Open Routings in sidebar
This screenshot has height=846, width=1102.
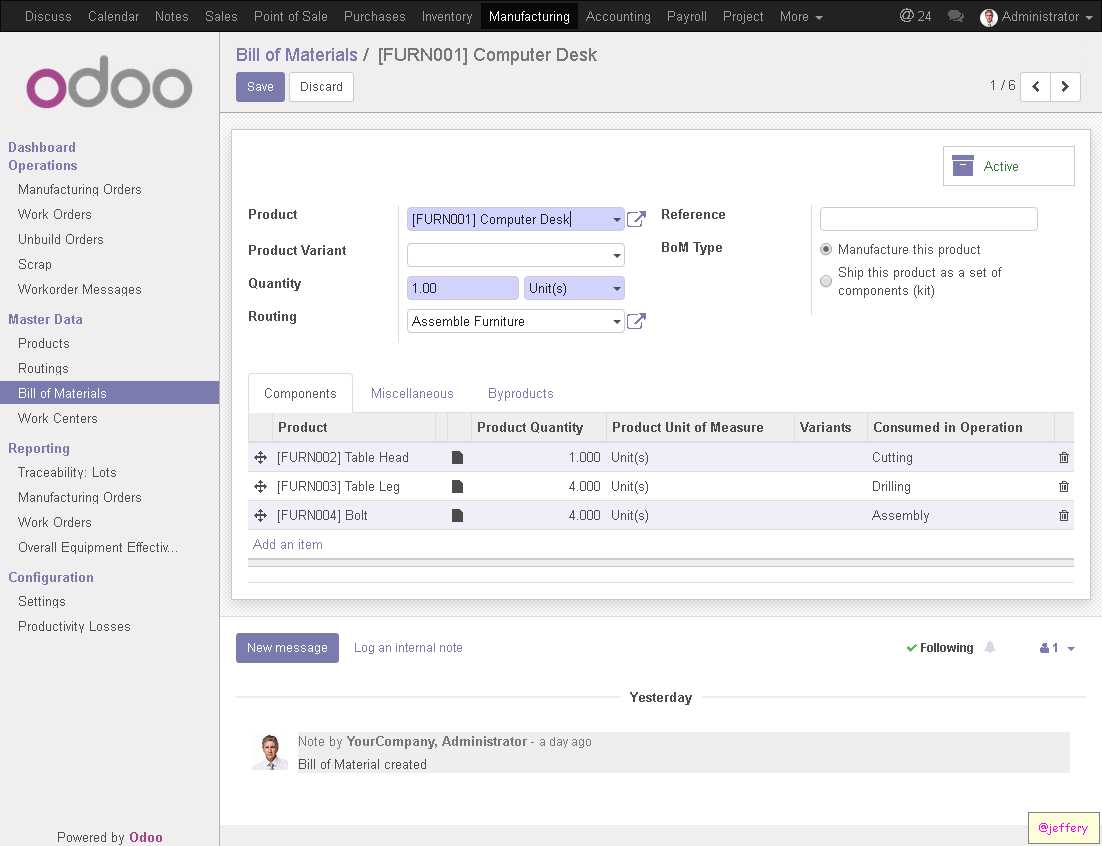tap(43, 368)
